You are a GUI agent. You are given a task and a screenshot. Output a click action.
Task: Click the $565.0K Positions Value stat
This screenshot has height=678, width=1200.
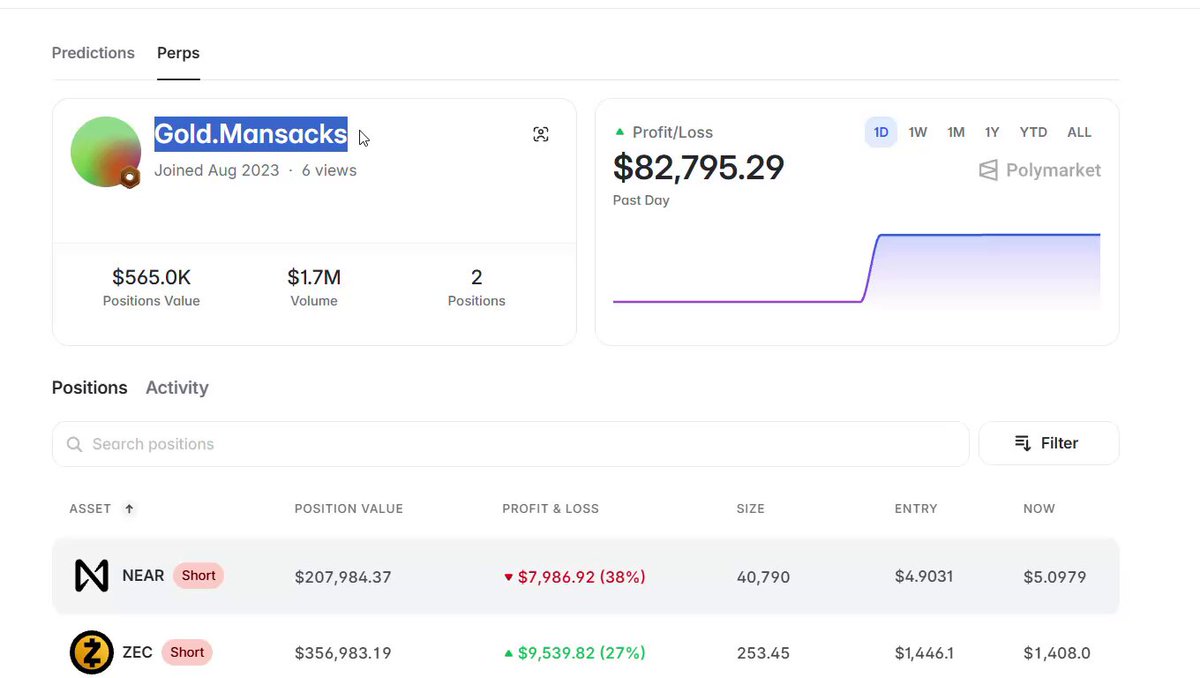[x=152, y=286]
